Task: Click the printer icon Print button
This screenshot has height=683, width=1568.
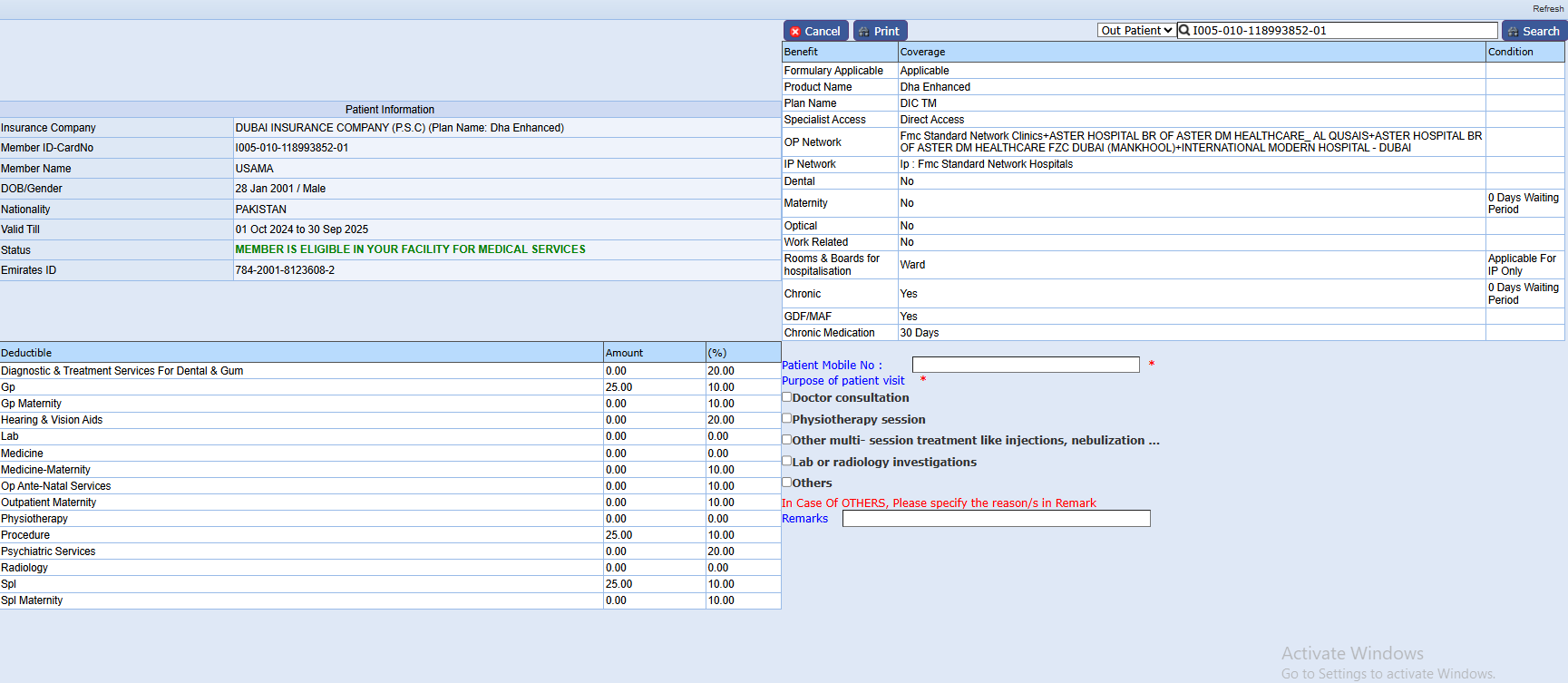Action: tap(880, 31)
